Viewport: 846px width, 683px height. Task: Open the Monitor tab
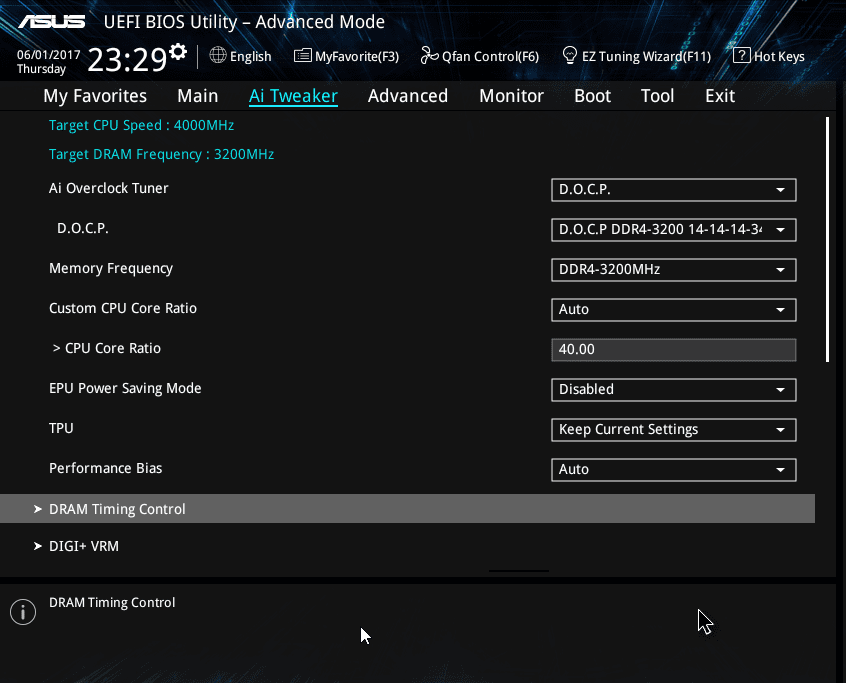click(511, 96)
